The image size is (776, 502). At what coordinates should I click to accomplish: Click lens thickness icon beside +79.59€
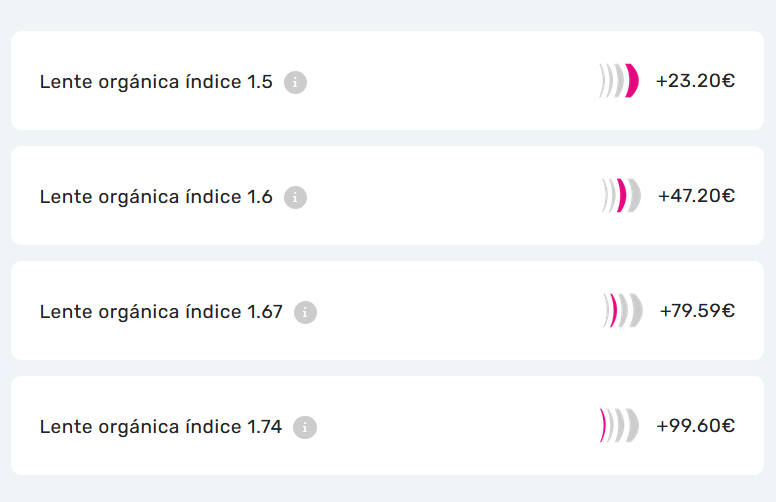pyautogui.click(x=623, y=310)
